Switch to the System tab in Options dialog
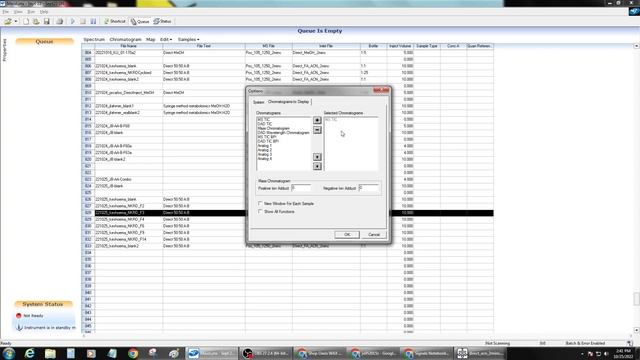The image size is (640, 360). pos(258,102)
